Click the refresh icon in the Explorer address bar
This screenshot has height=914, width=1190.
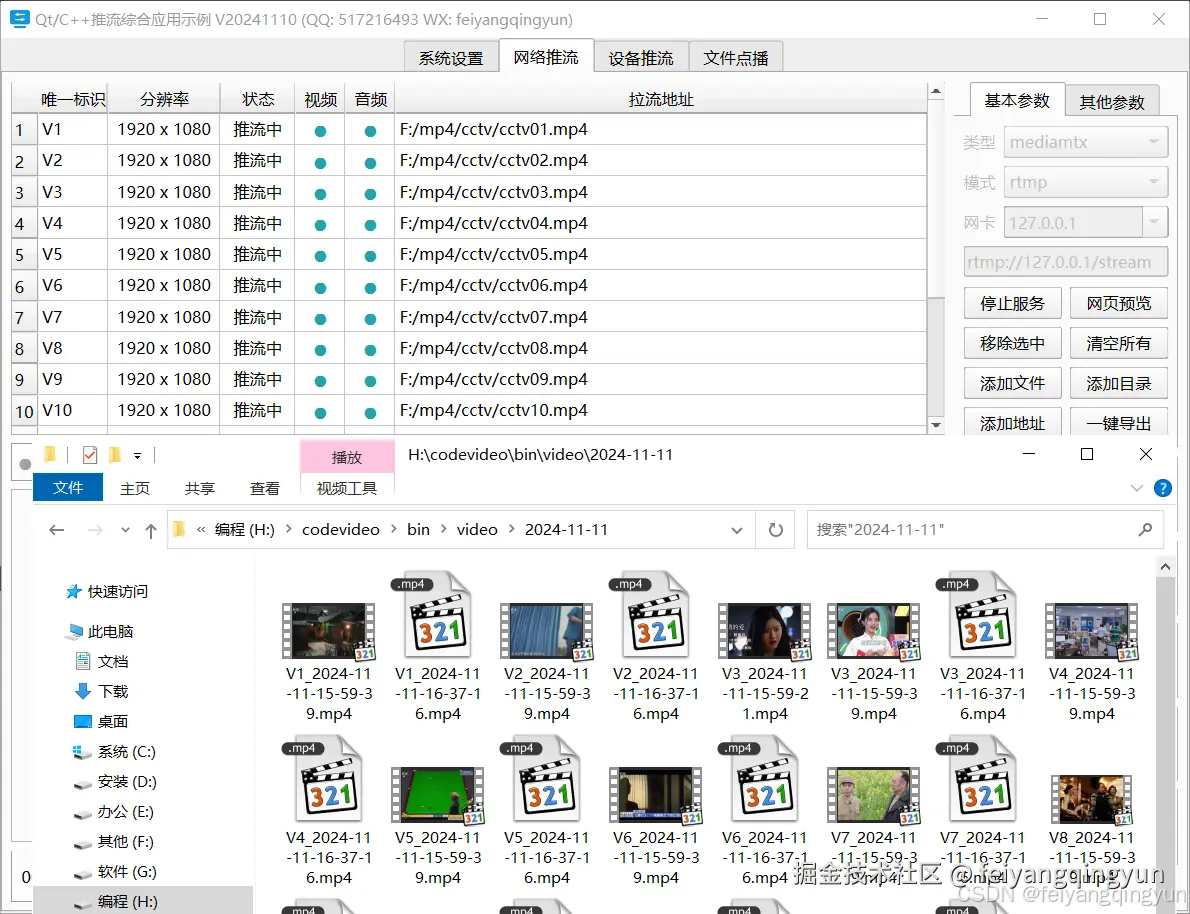(x=775, y=529)
